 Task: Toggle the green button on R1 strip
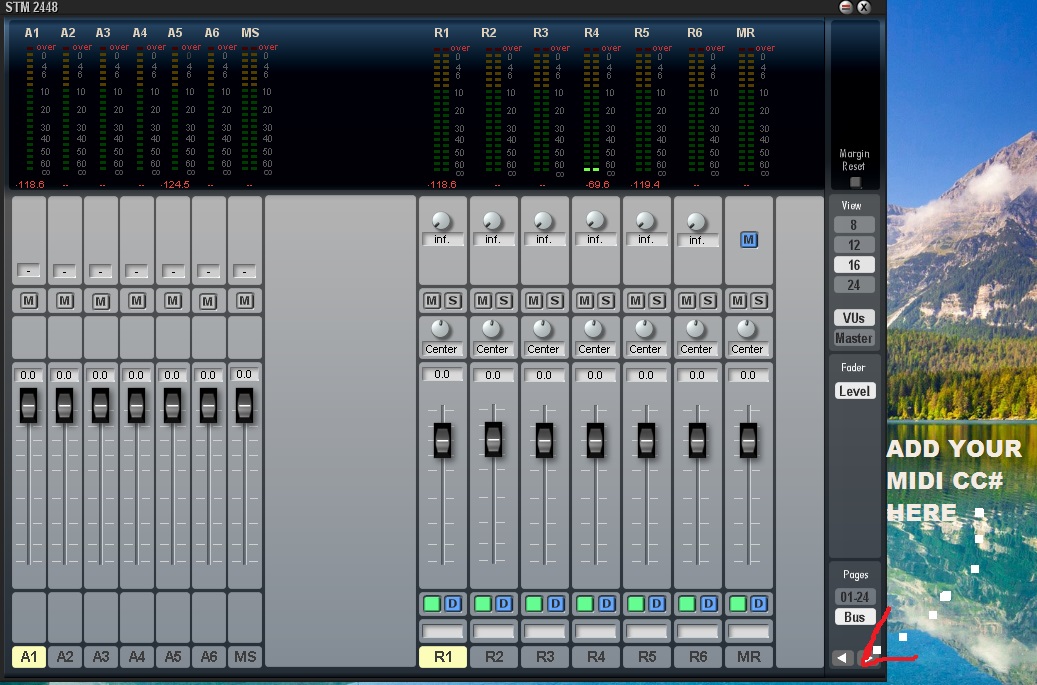coord(432,604)
